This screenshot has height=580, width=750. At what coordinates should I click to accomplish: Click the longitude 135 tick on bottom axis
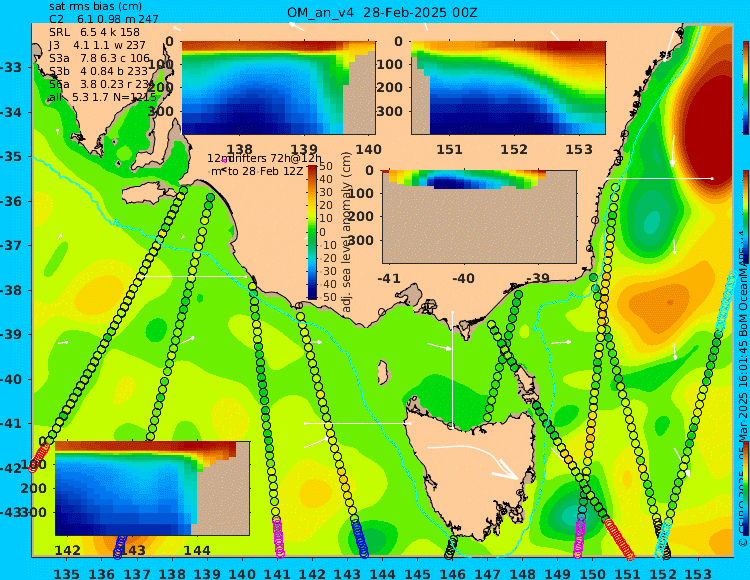point(66,573)
